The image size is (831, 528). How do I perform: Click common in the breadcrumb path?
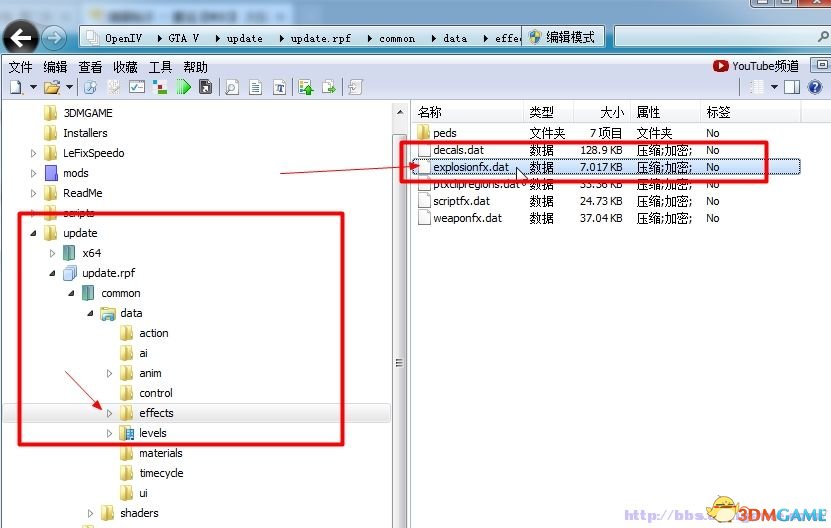(x=397, y=38)
